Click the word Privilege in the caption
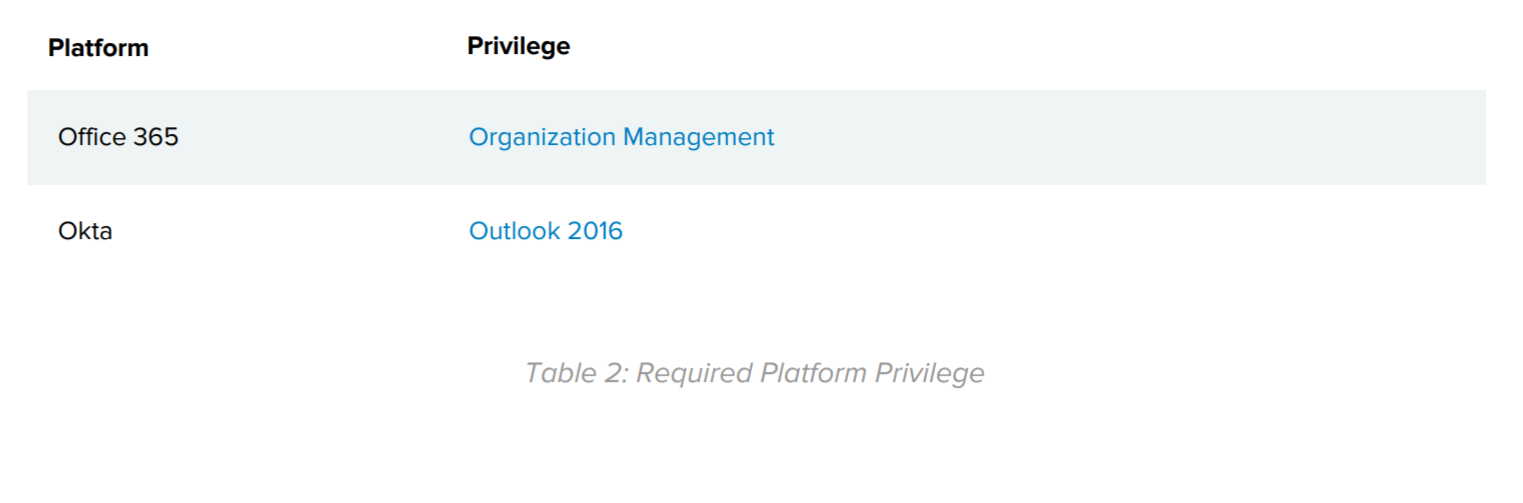The width and height of the screenshot is (1523, 503). (929, 373)
